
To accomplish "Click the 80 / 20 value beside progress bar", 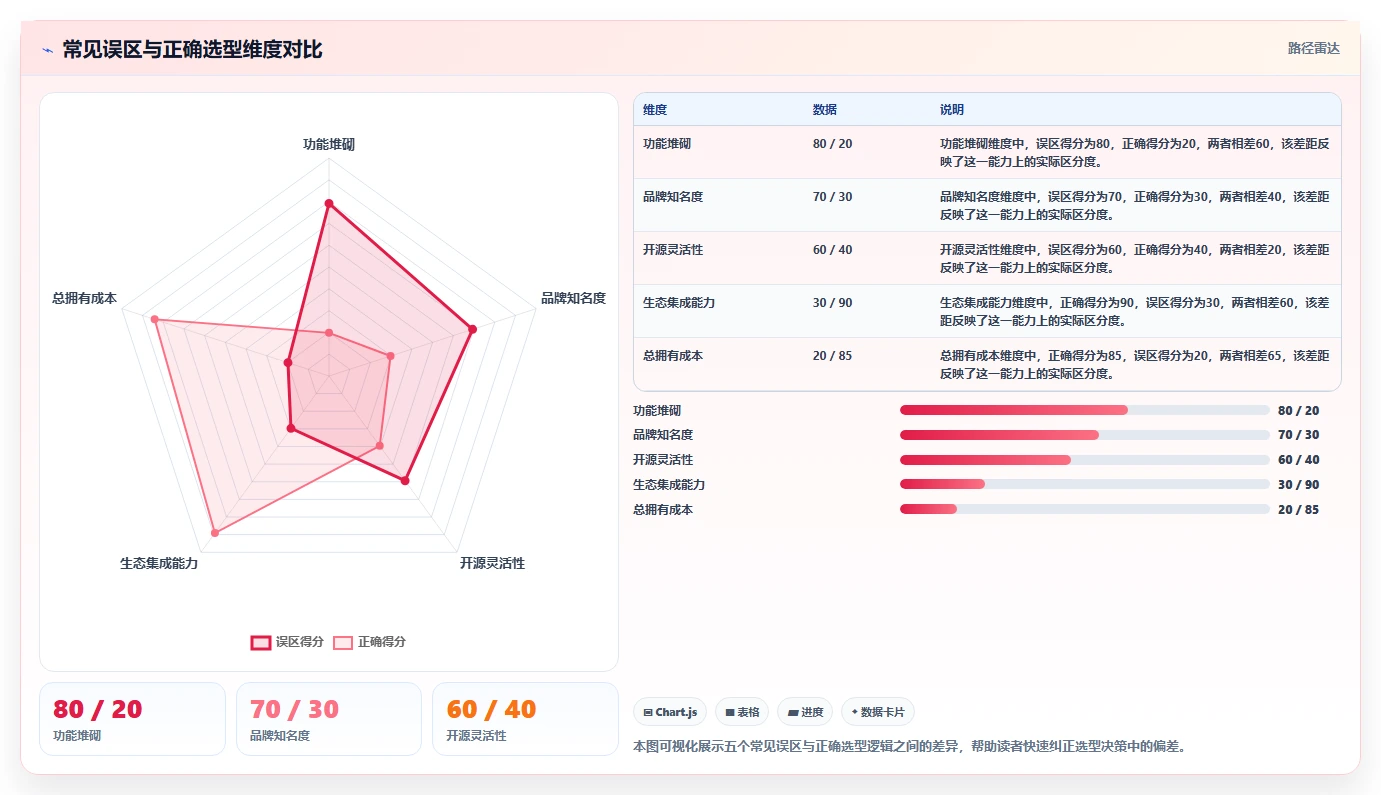I will tap(1299, 410).
